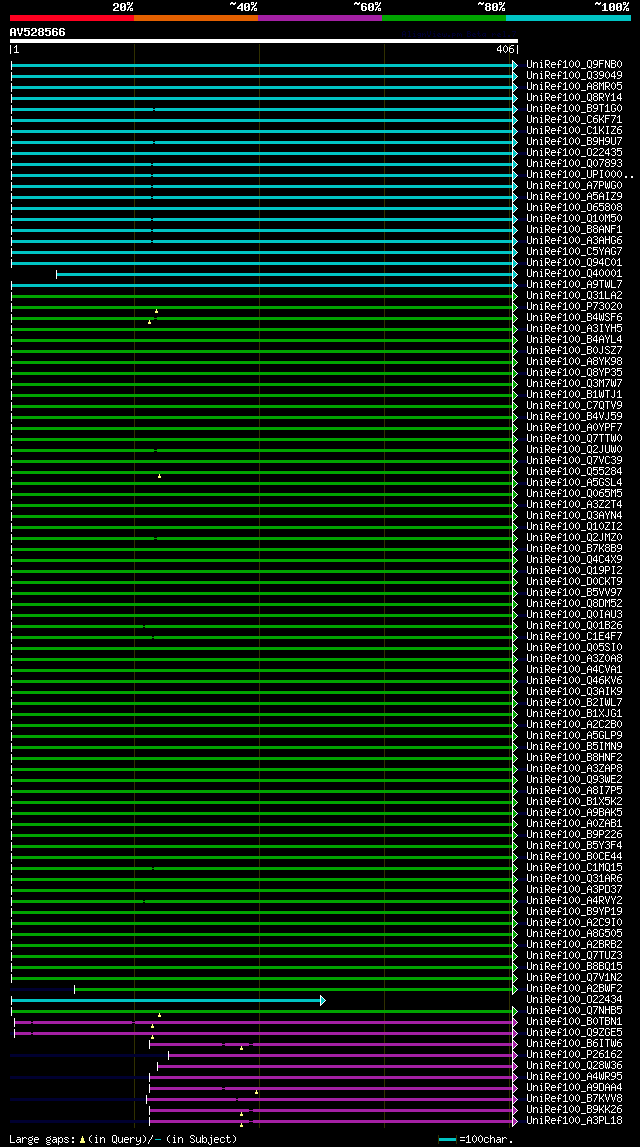The image size is (640, 1147).
Task: Open UniRef100_A8YK98 hit
Action: coord(574,361)
